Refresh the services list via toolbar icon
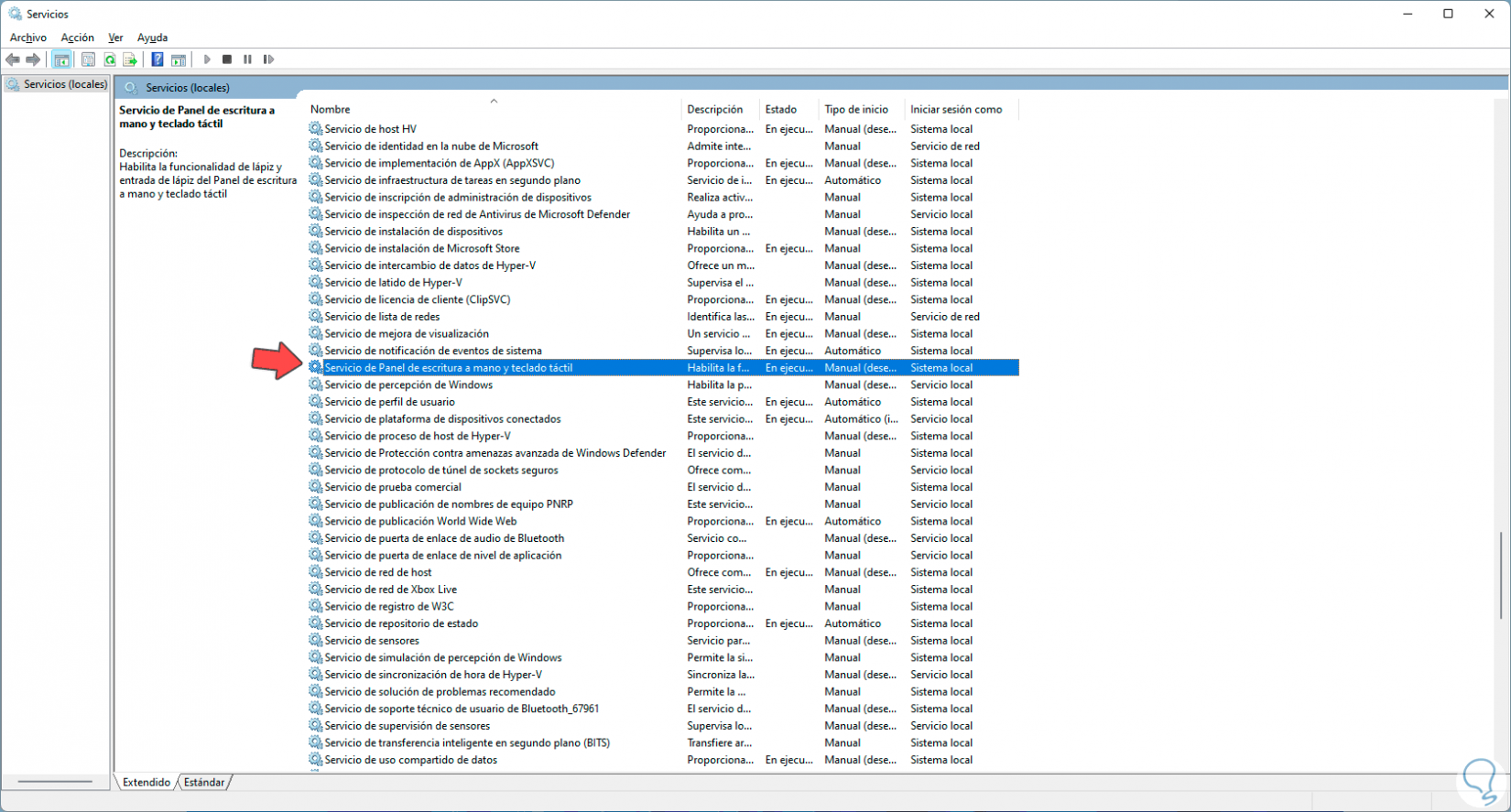The height and width of the screenshot is (812, 1511). click(x=109, y=60)
